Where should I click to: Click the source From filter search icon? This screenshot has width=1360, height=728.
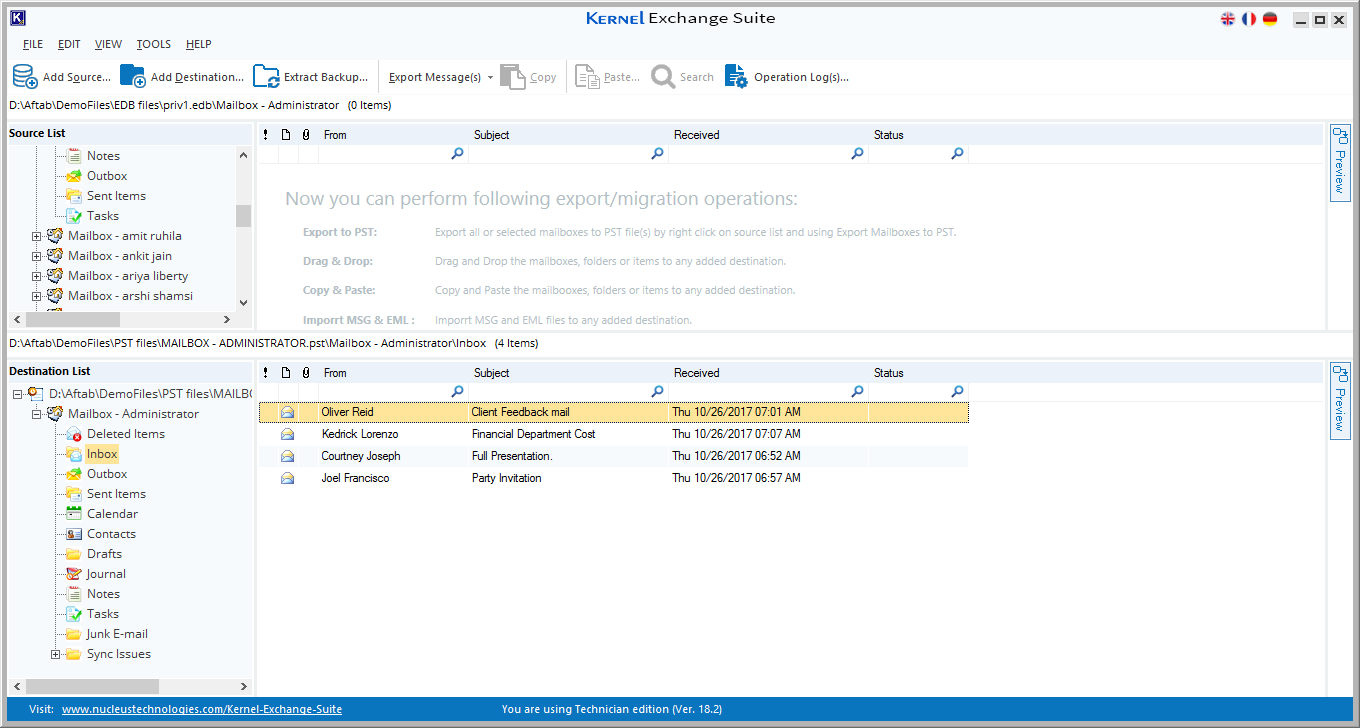point(458,154)
